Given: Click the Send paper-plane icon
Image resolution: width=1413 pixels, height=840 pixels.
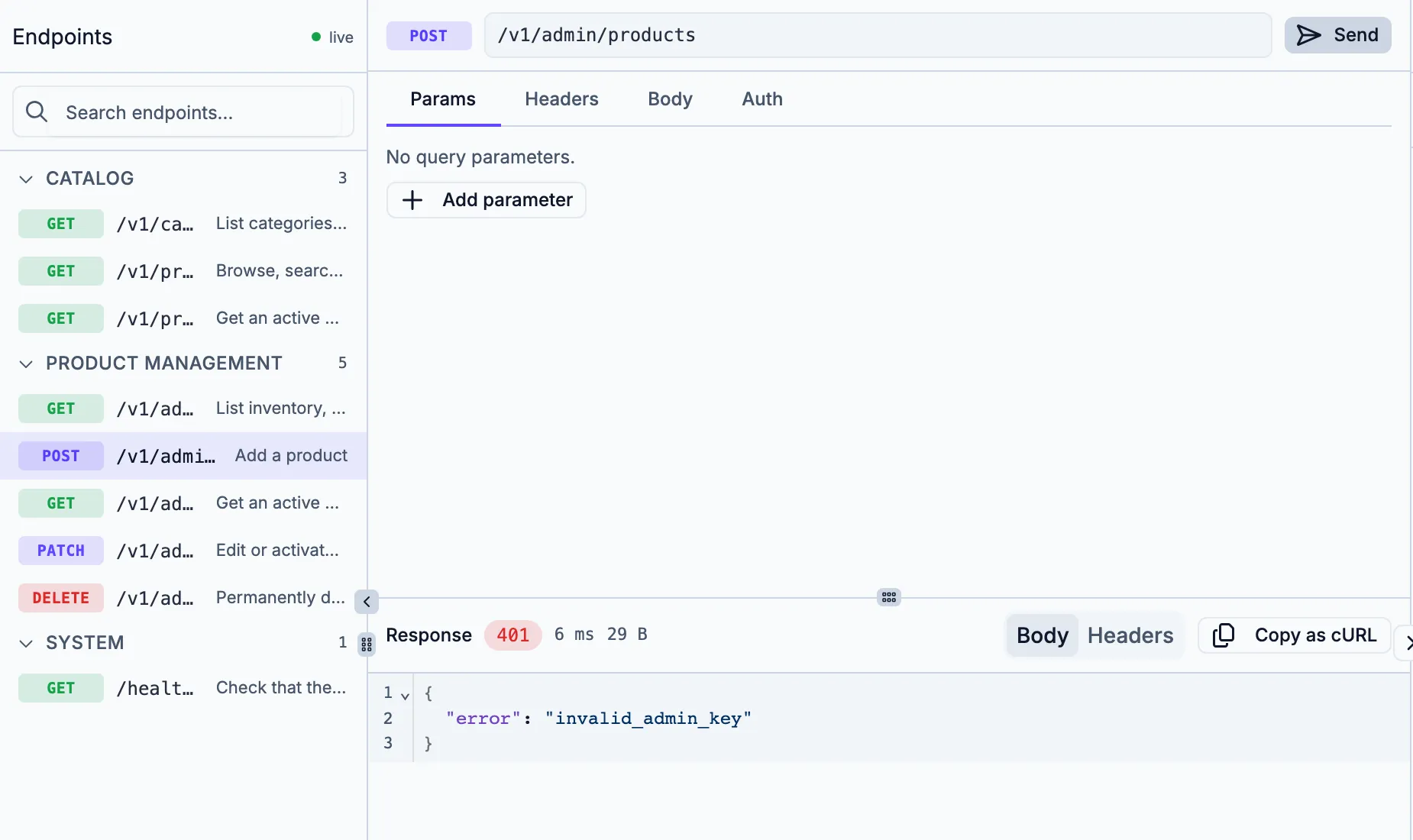Looking at the screenshot, I should coord(1308,35).
